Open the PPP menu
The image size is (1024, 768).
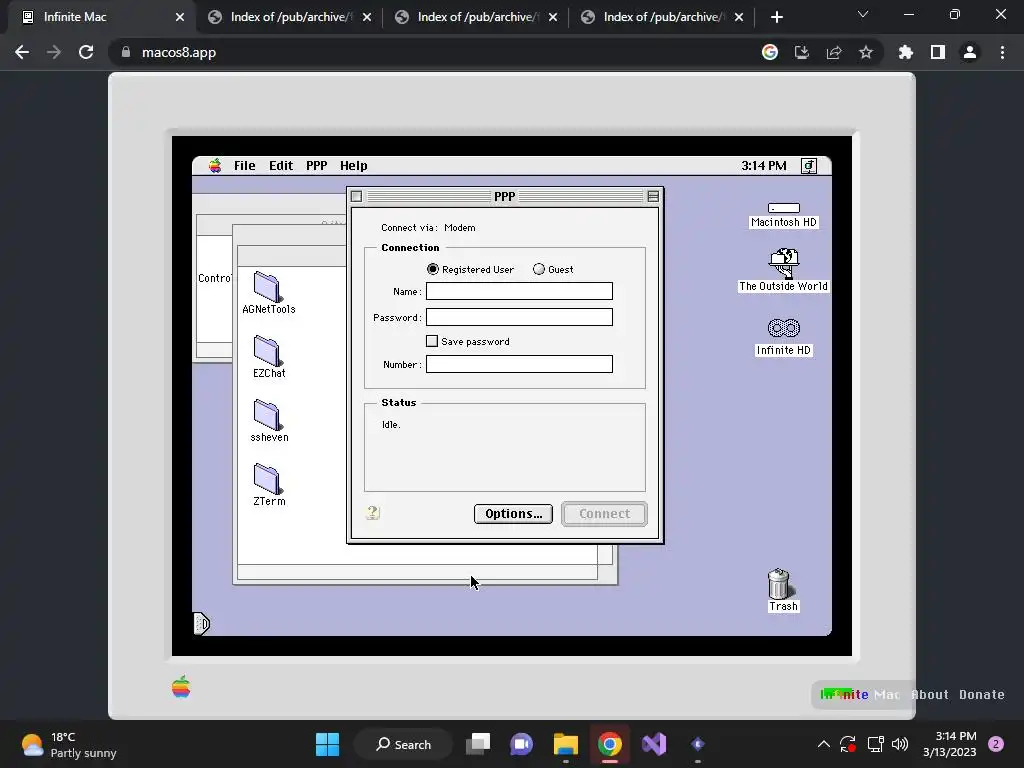pyautogui.click(x=316, y=166)
